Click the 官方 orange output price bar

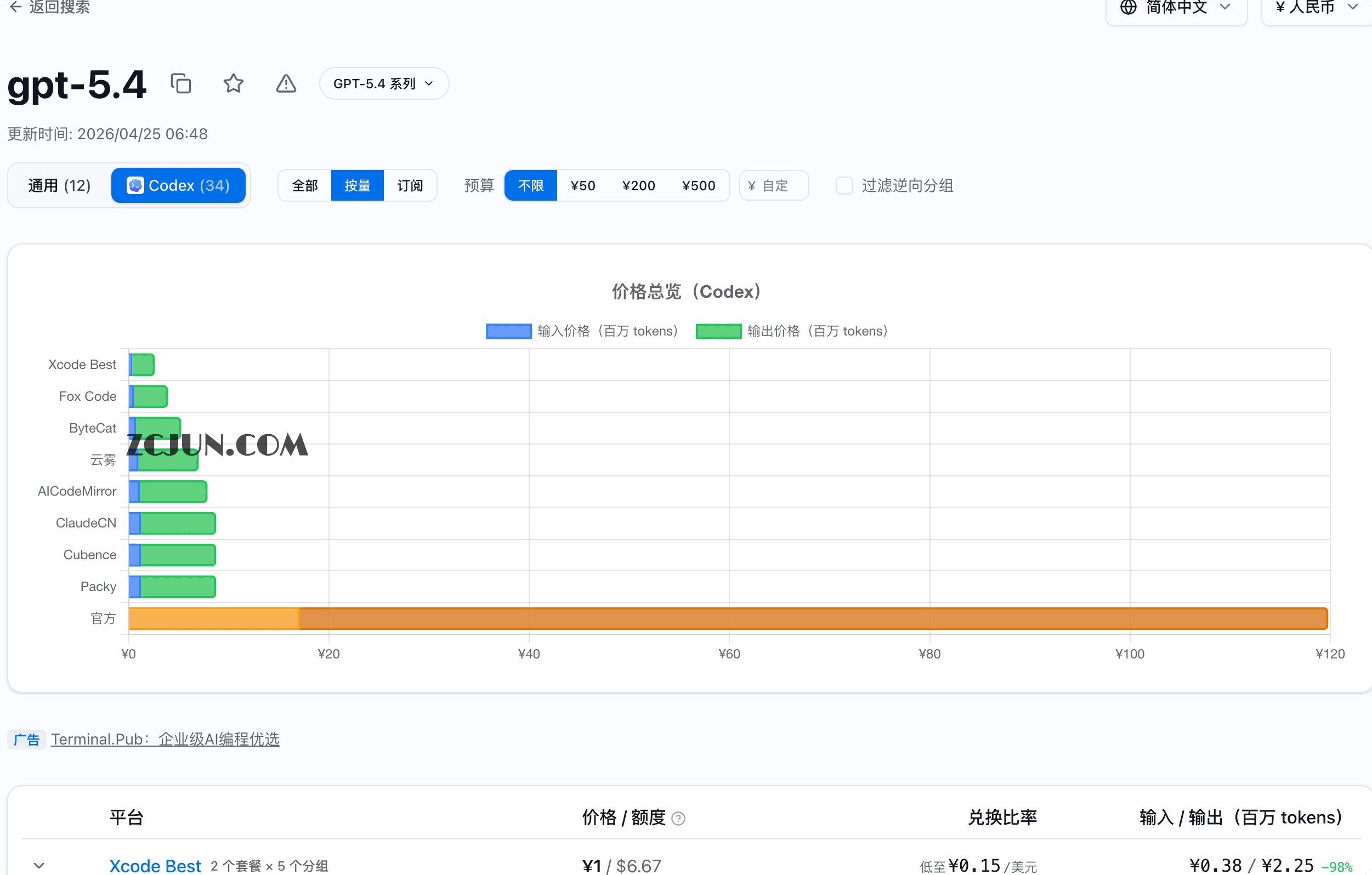tap(813, 618)
